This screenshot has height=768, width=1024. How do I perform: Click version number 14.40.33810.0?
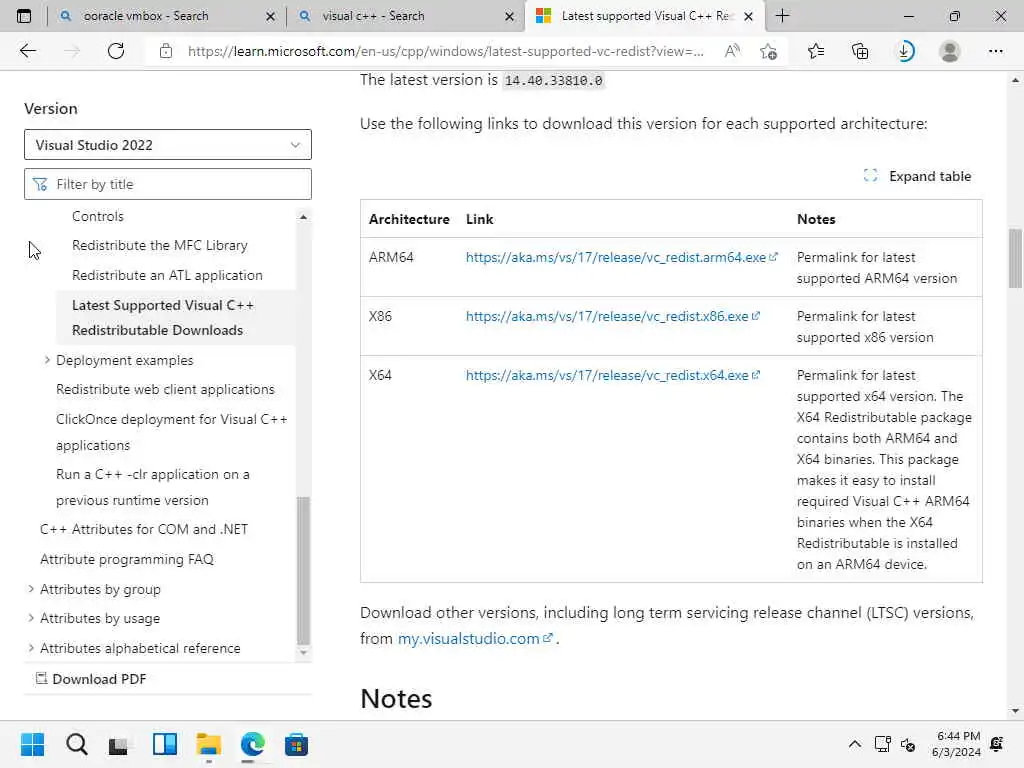tap(554, 80)
